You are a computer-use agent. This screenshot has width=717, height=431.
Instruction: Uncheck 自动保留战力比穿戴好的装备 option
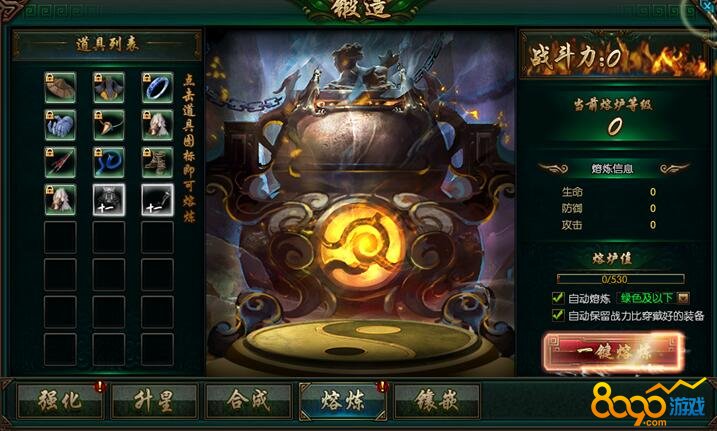(x=558, y=315)
